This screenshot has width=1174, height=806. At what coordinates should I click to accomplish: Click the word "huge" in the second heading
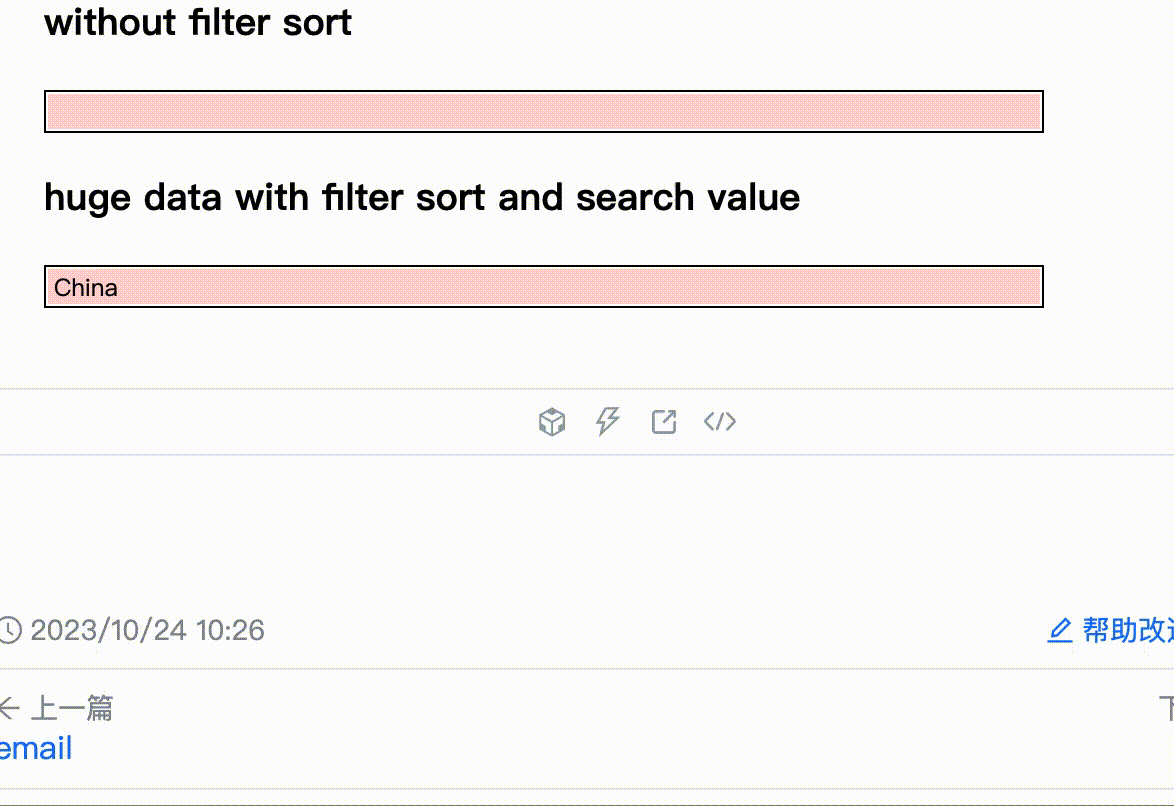(x=87, y=198)
